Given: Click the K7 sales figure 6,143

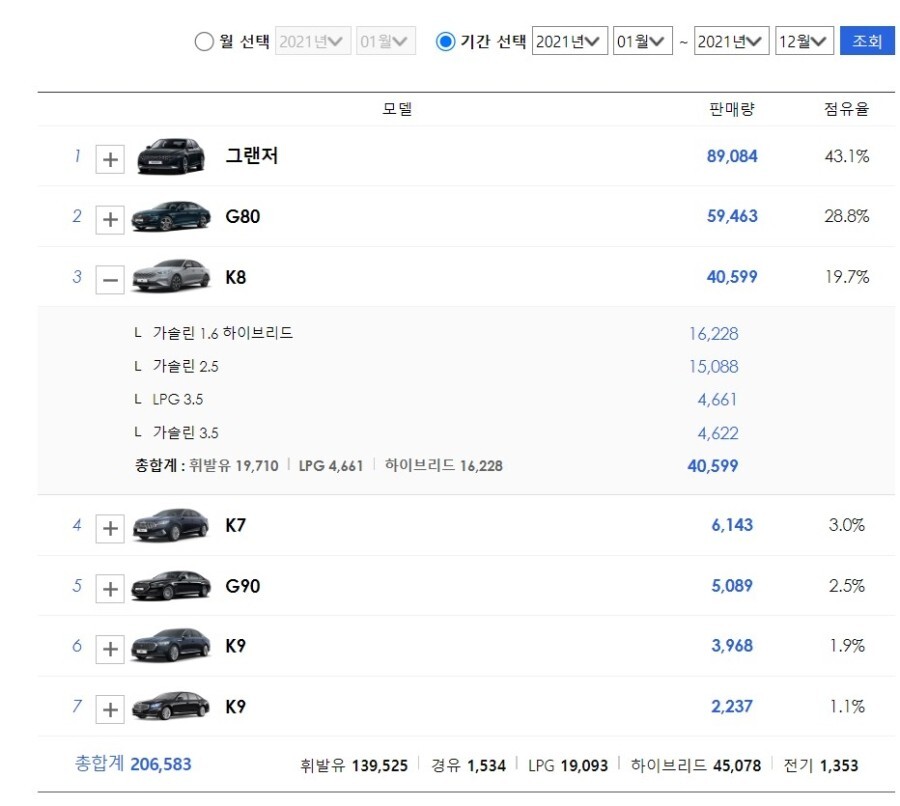Looking at the screenshot, I should coord(732,525).
